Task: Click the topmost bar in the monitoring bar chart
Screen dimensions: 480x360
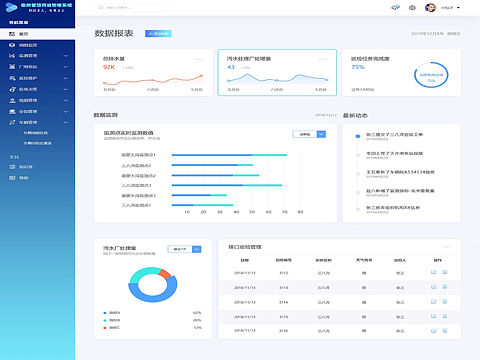Action: (229, 155)
